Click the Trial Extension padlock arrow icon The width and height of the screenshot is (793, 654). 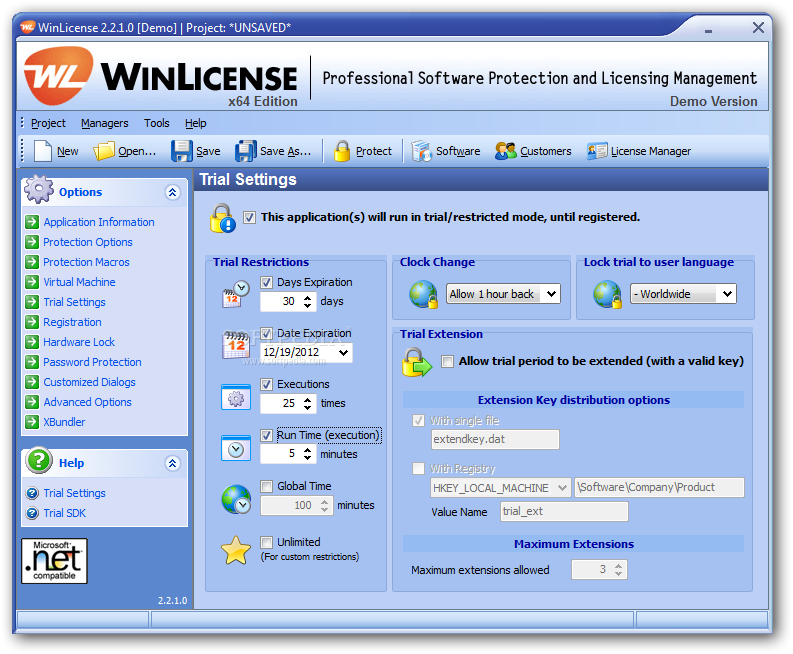[x=417, y=362]
